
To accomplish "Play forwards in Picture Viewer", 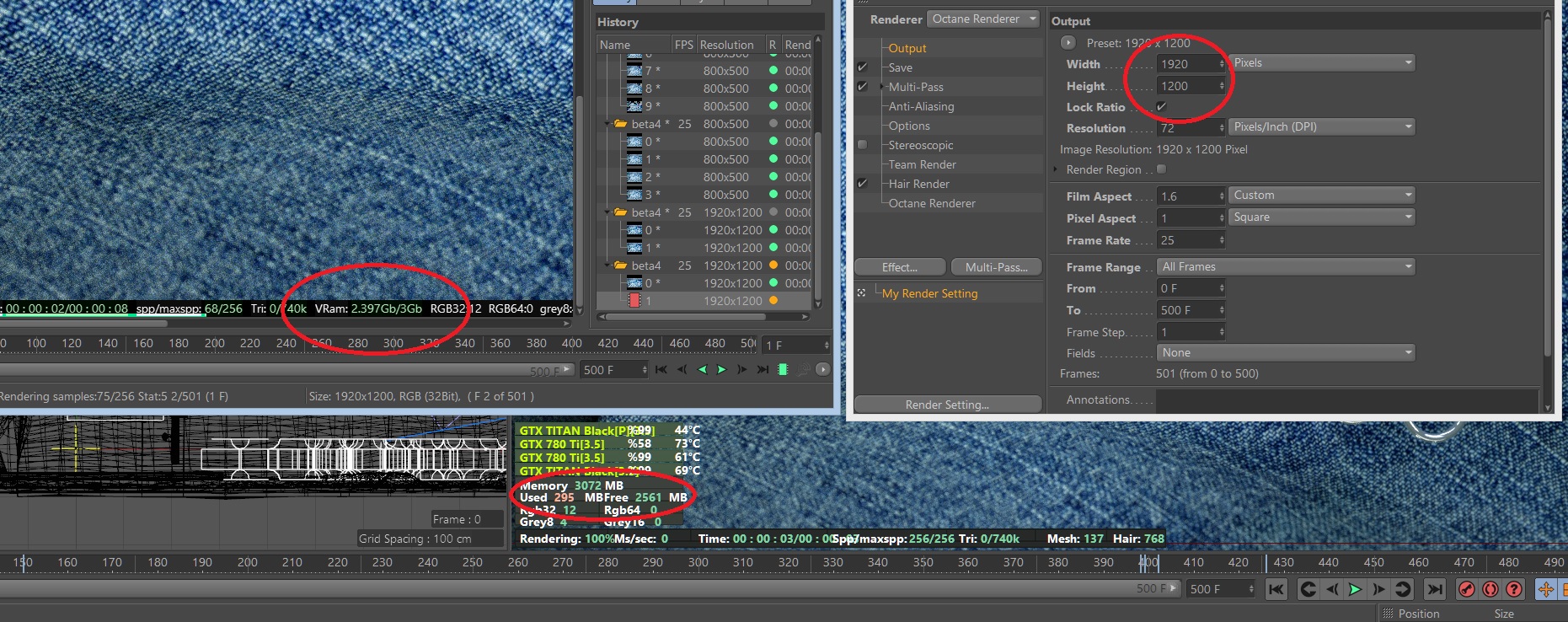I will pos(722,369).
